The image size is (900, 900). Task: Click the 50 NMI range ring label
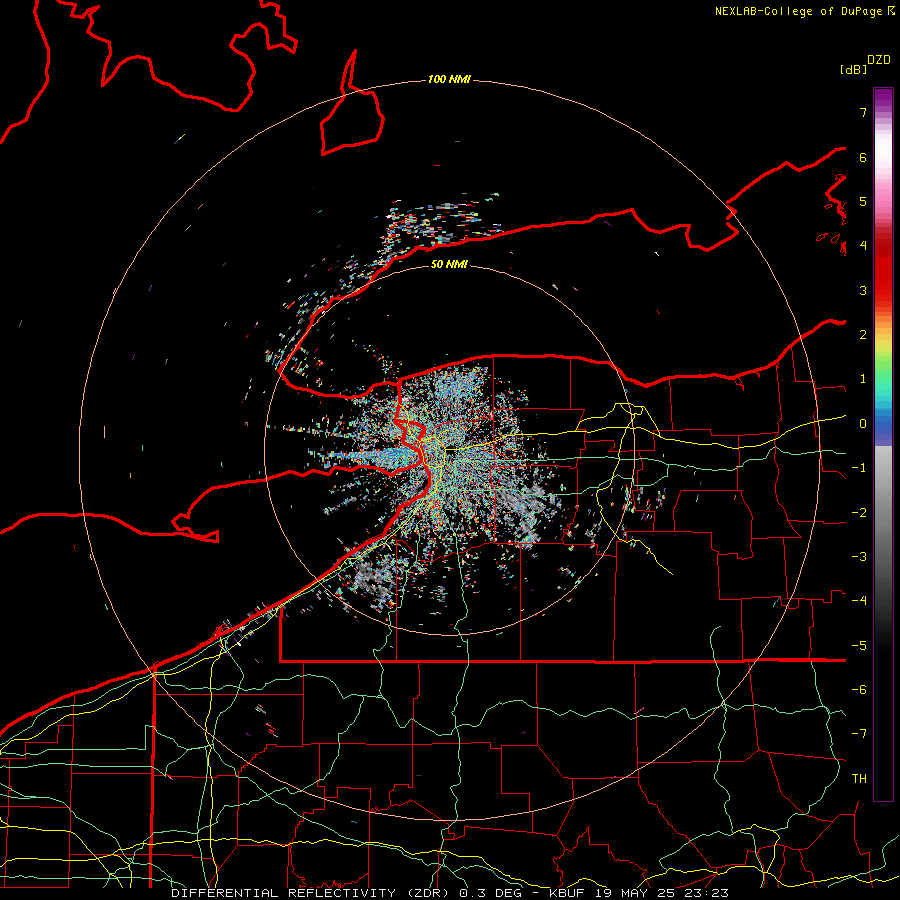(449, 264)
